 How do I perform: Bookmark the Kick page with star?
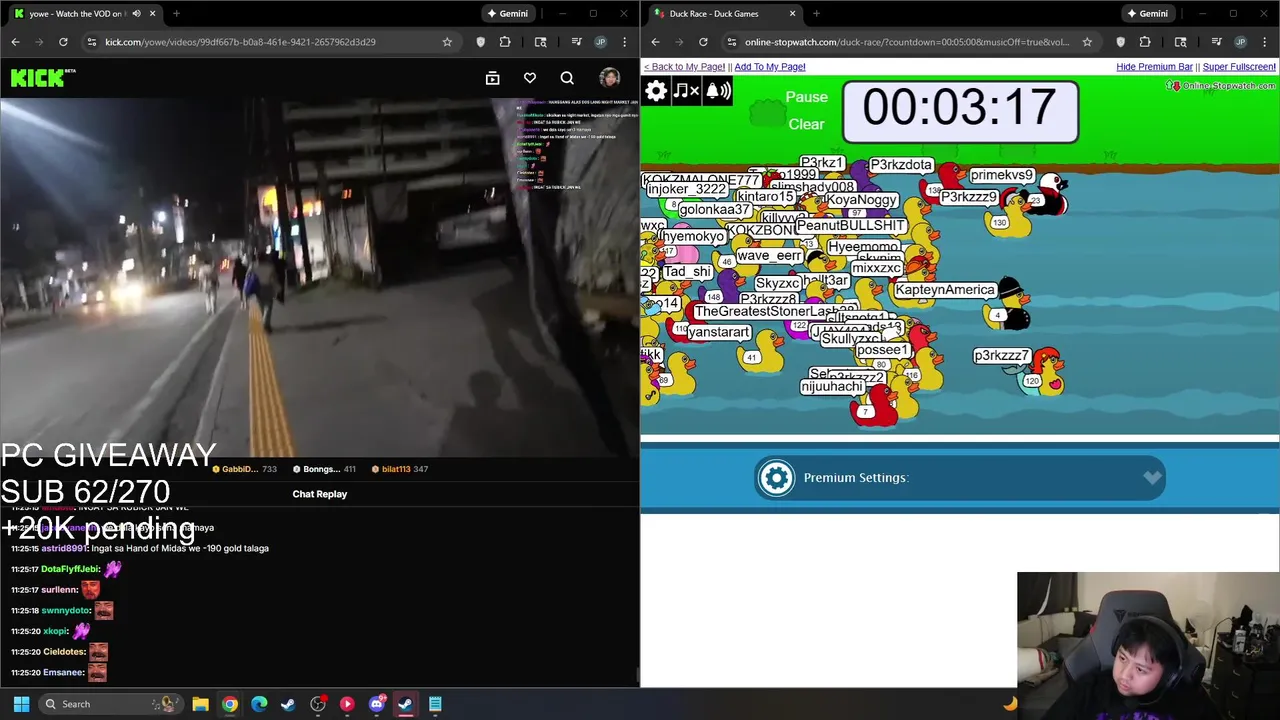[x=447, y=42]
